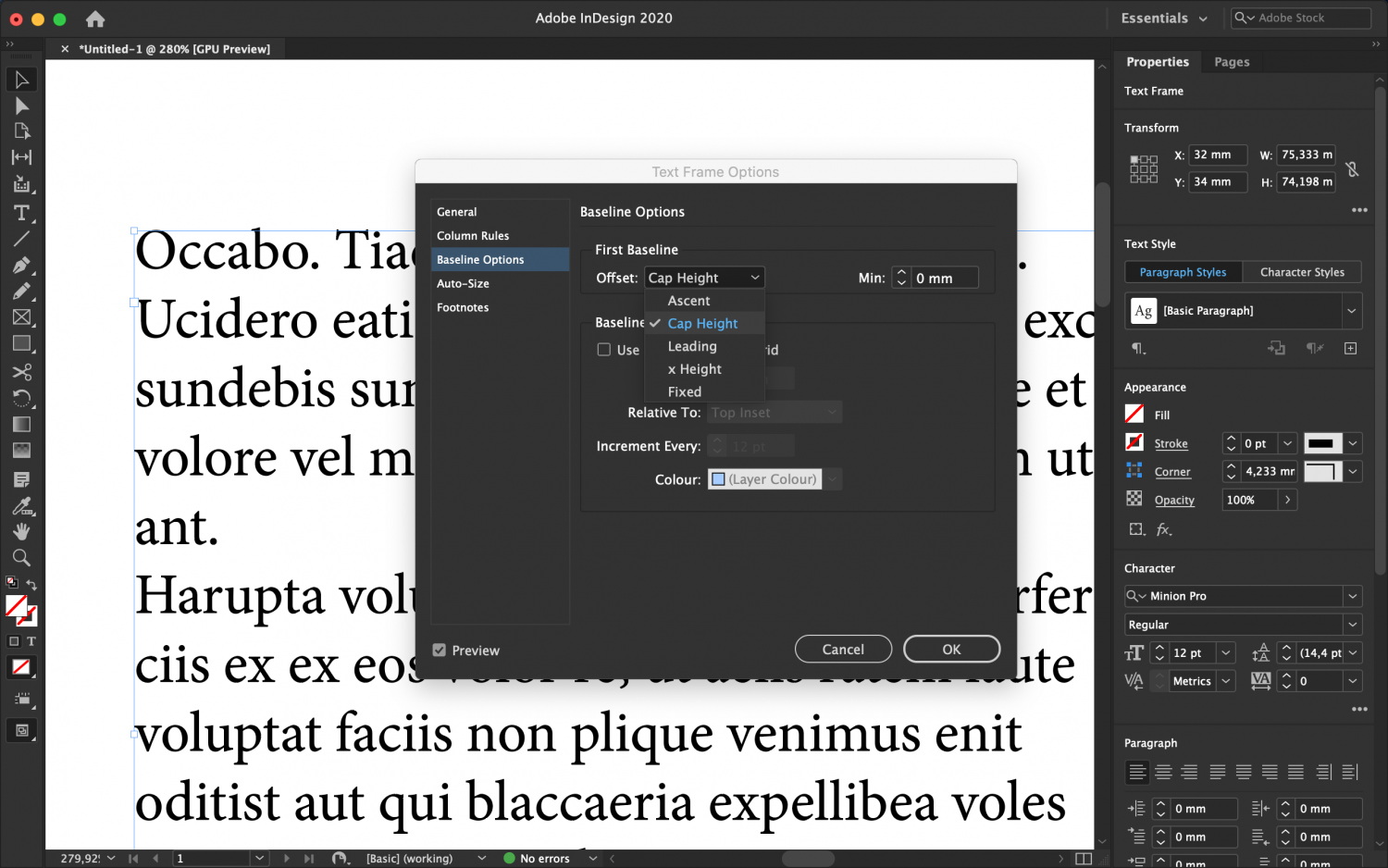The width and height of the screenshot is (1388, 868).
Task: Select the Pen tool
Action: 21,266
